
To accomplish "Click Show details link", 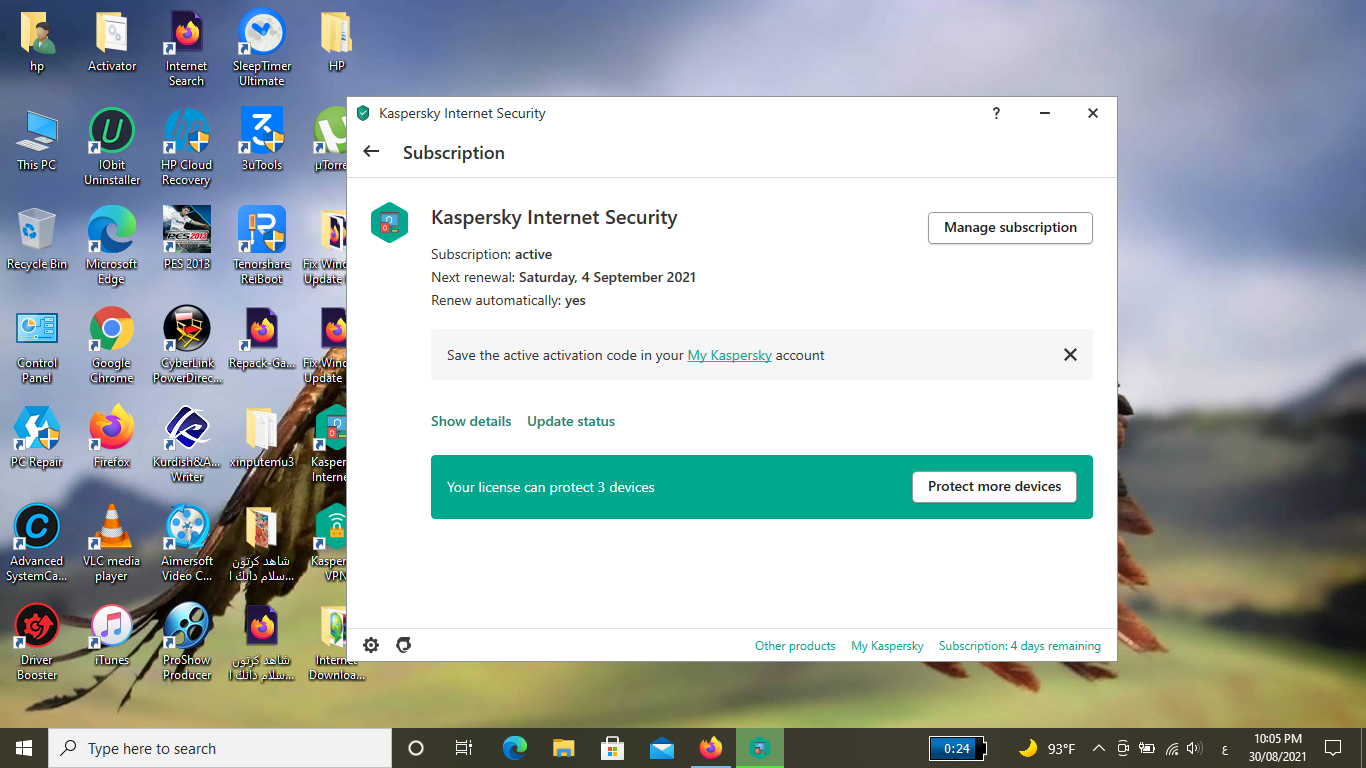I will [x=471, y=421].
